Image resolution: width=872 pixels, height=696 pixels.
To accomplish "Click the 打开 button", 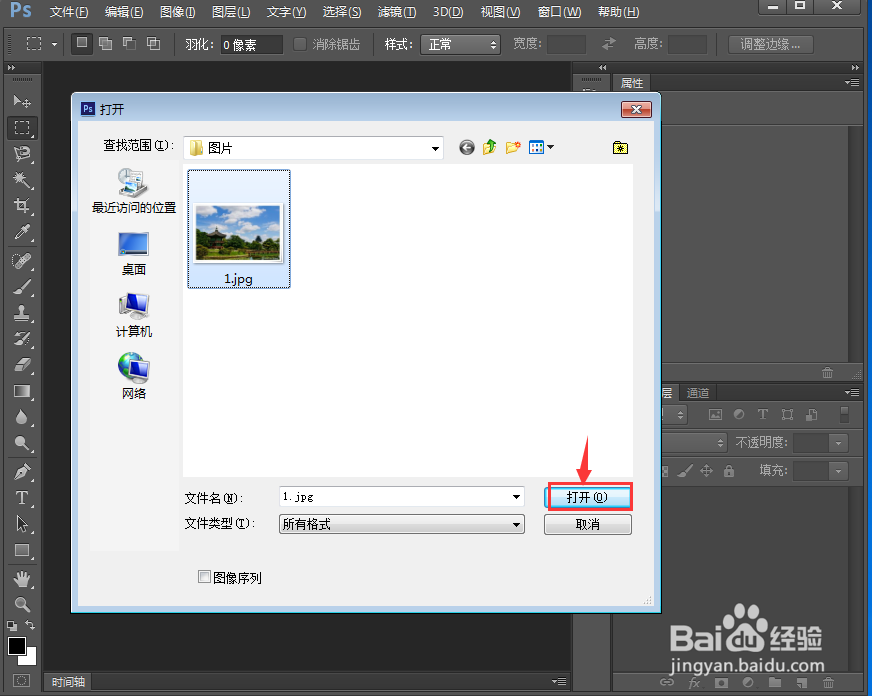I will click(x=589, y=496).
